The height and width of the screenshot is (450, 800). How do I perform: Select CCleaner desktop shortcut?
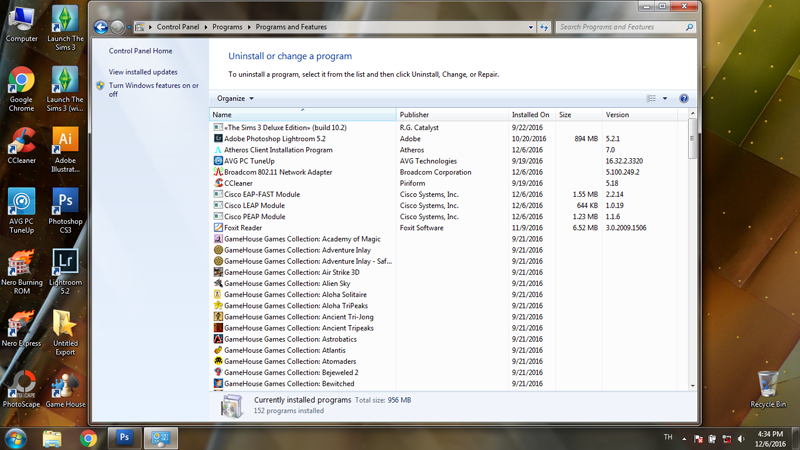point(21,146)
